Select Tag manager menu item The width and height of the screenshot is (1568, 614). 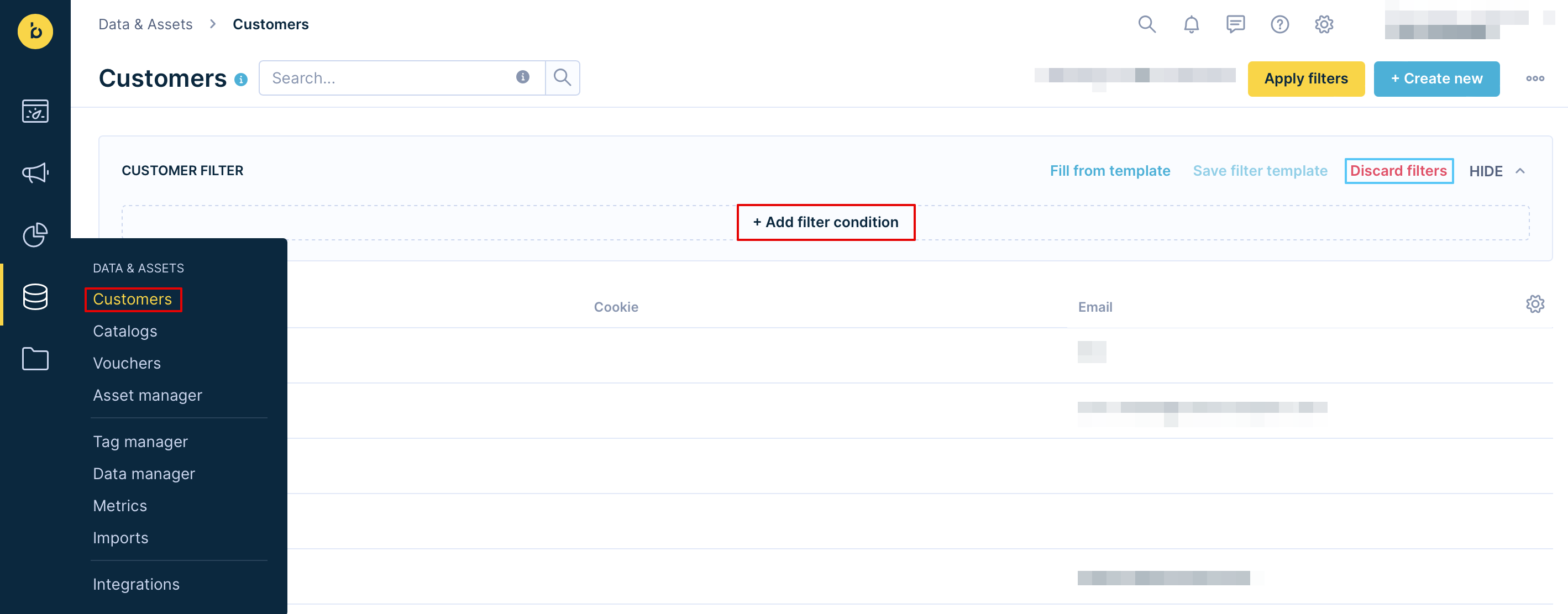140,442
